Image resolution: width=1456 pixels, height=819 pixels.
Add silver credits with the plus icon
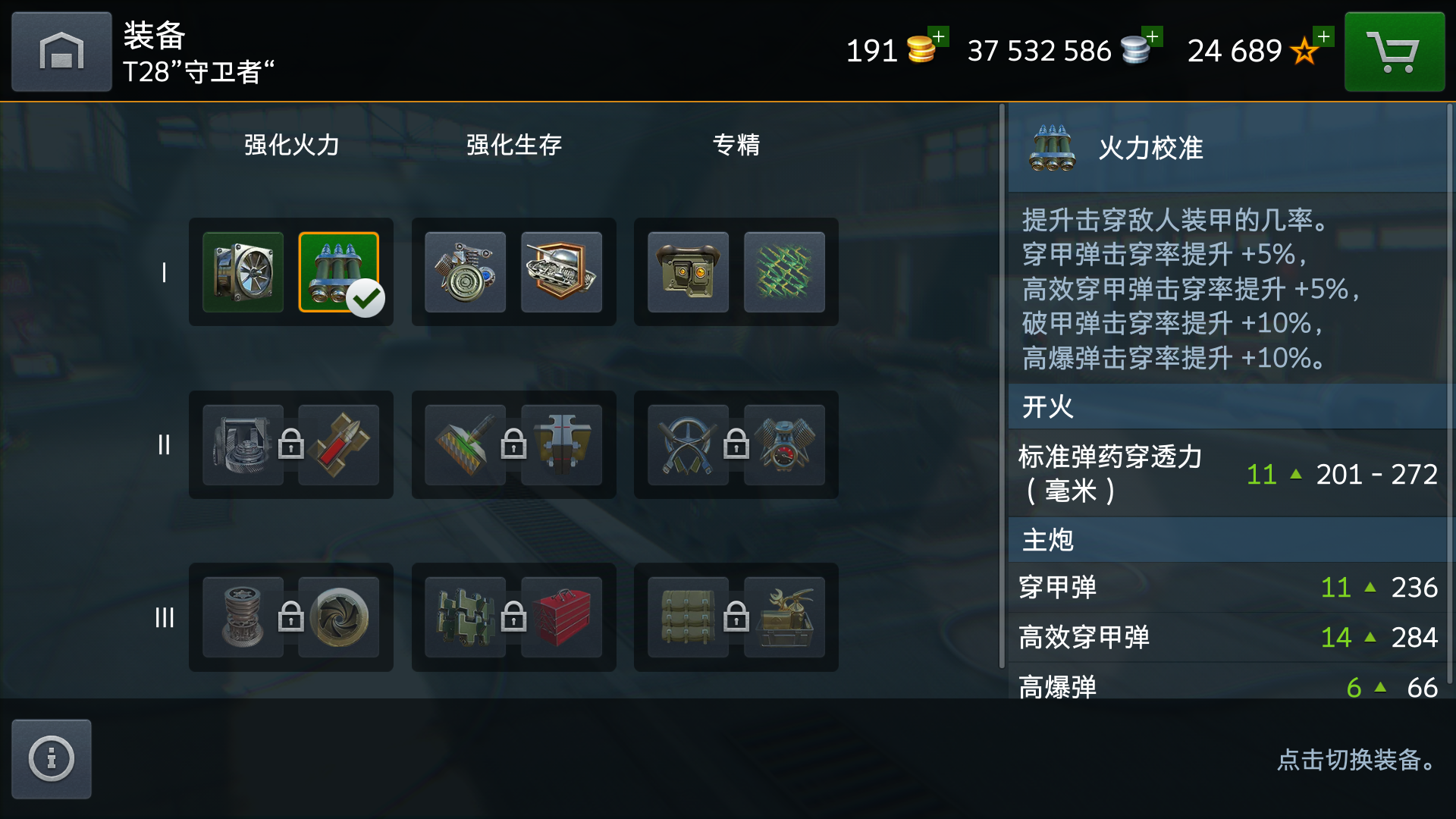tap(1153, 36)
